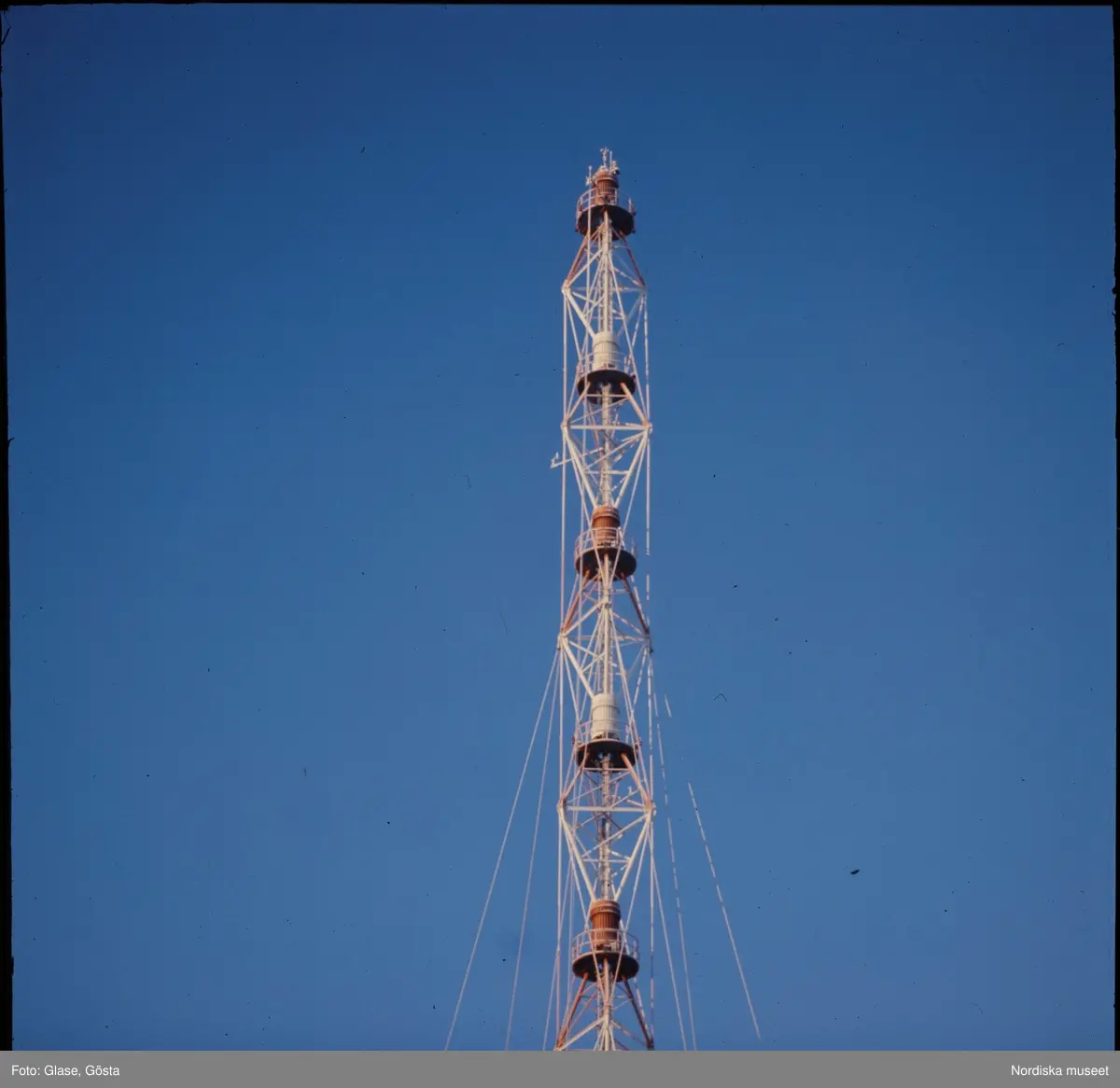
Task: Click the lower white cylinder on mast
Action: point(606,716)
